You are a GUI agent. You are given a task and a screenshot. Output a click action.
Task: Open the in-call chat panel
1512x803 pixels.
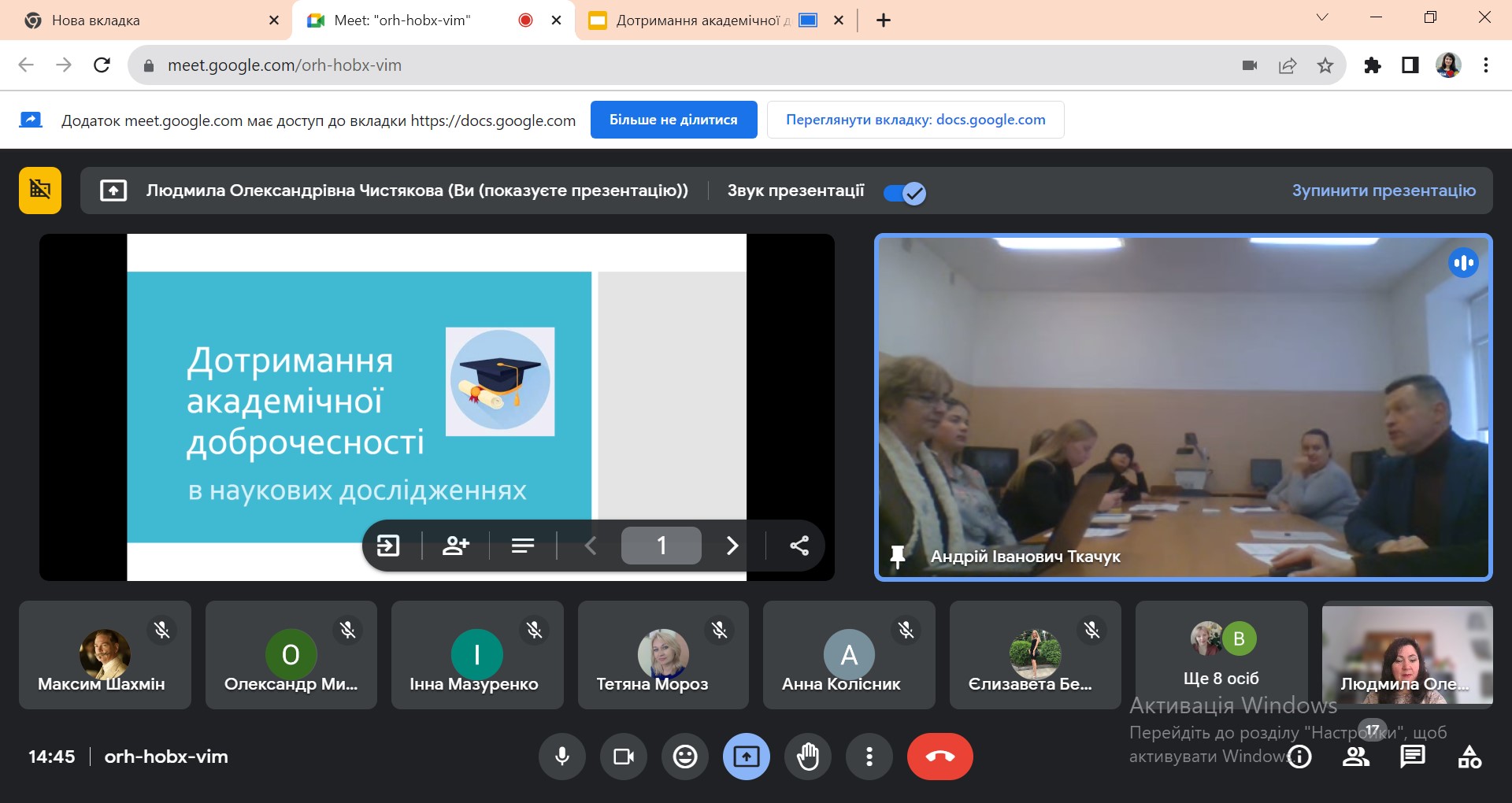pyautogui.click(x=1412, y=757)
